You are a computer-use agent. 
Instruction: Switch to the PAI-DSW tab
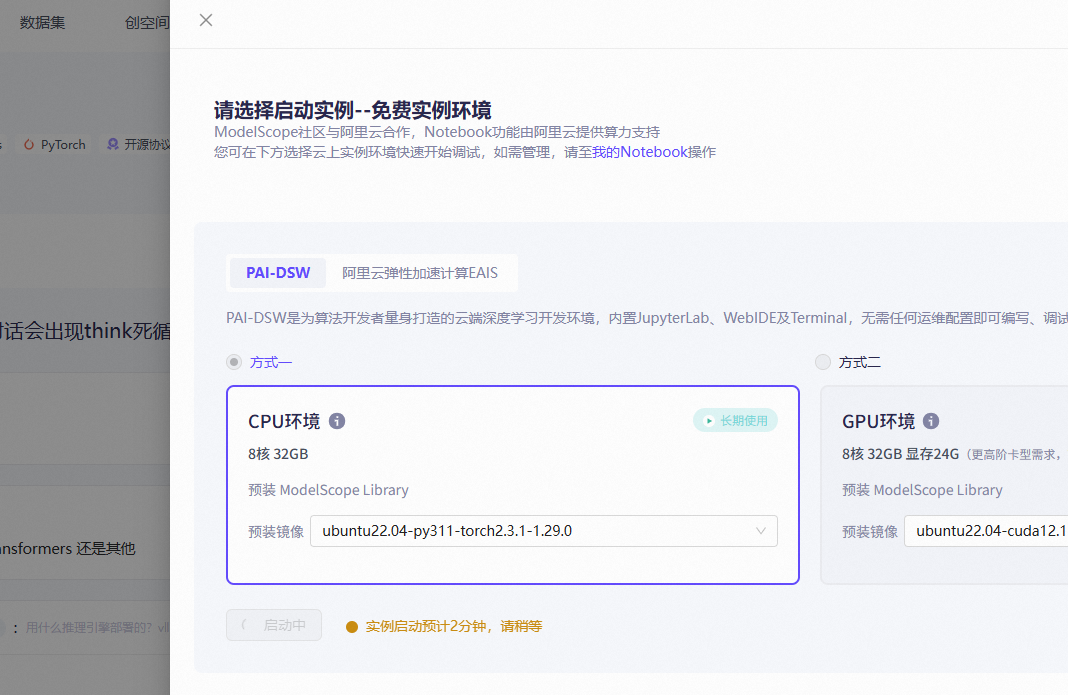coord(278,273)
